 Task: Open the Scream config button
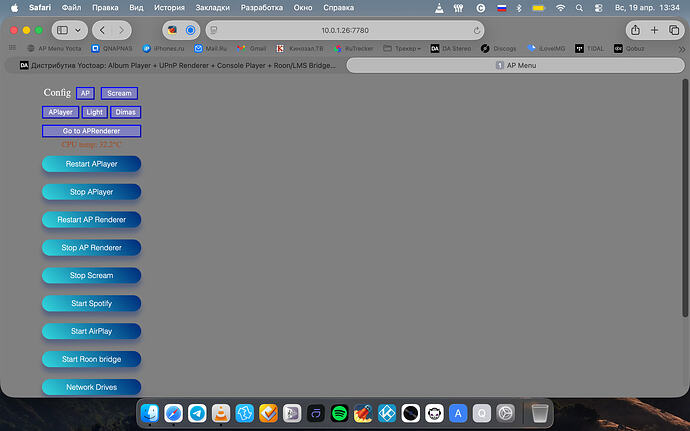point(119,93)
